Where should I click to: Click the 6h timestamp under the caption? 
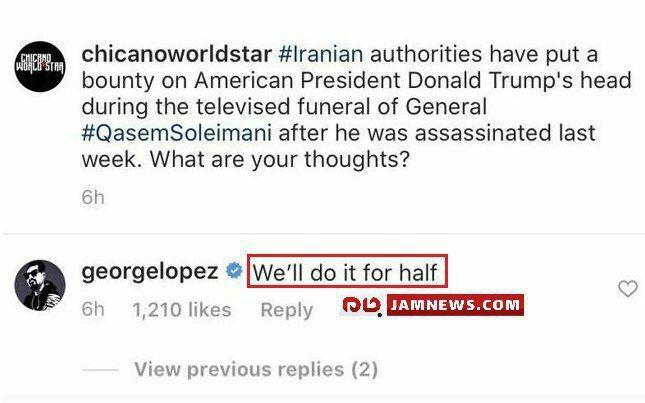[x=93, y=197]
